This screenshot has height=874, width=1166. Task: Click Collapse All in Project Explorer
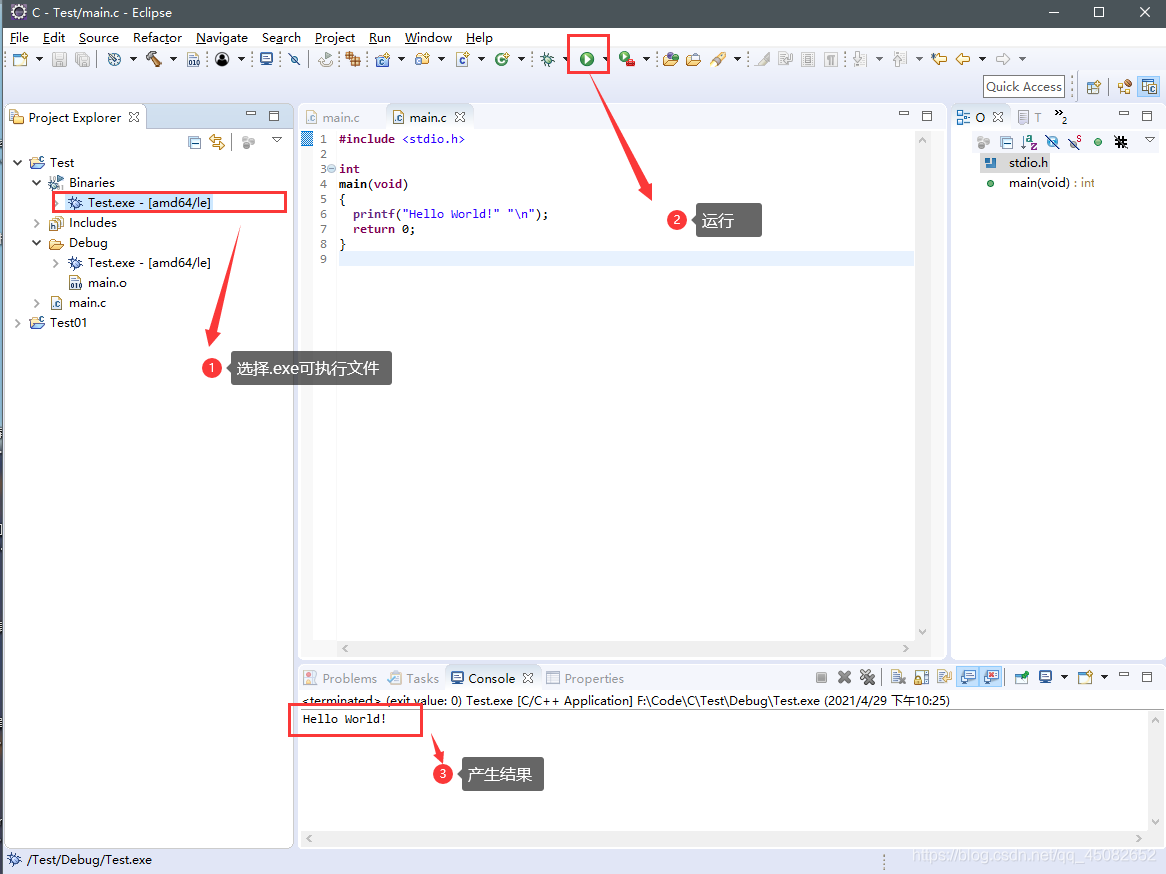point(195,142)
